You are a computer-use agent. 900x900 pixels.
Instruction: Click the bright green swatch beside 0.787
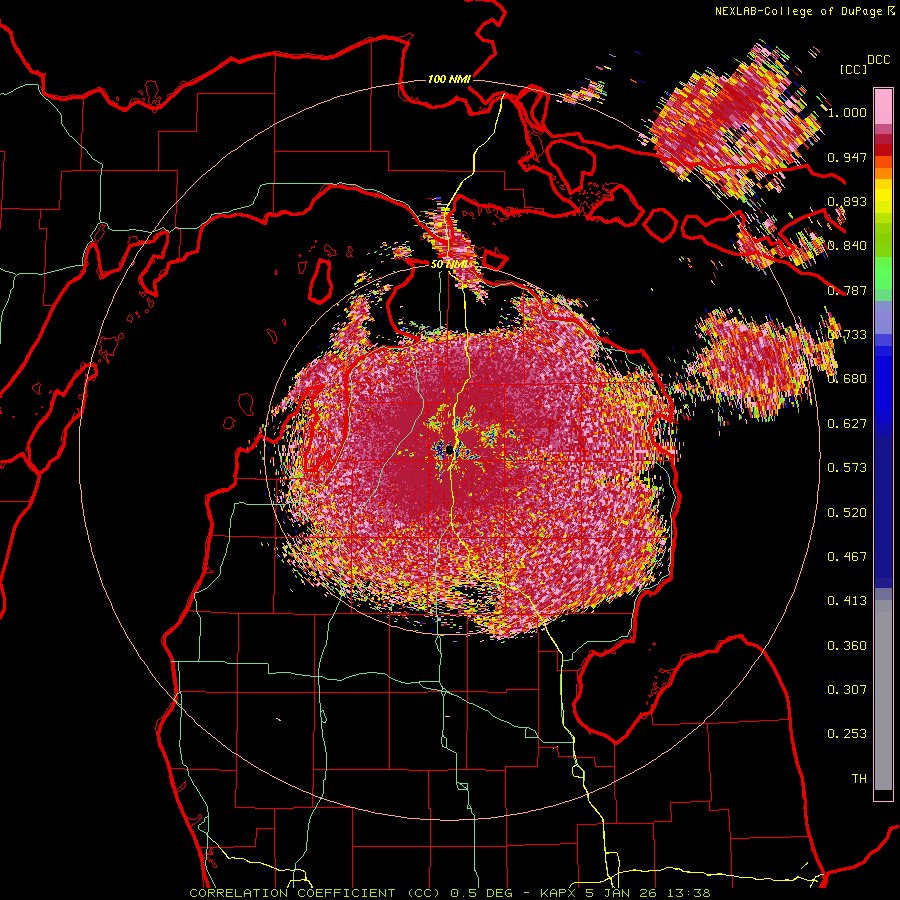883,273
